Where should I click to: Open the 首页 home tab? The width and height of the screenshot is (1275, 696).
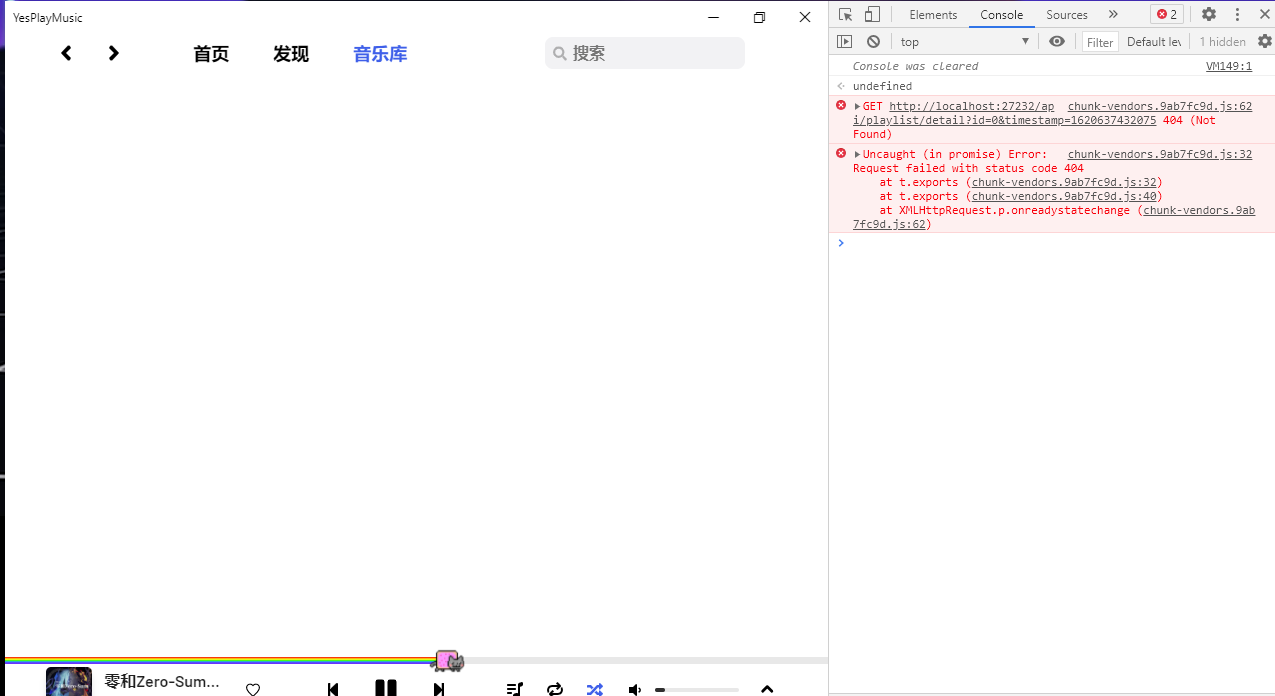tap(211, 54)
